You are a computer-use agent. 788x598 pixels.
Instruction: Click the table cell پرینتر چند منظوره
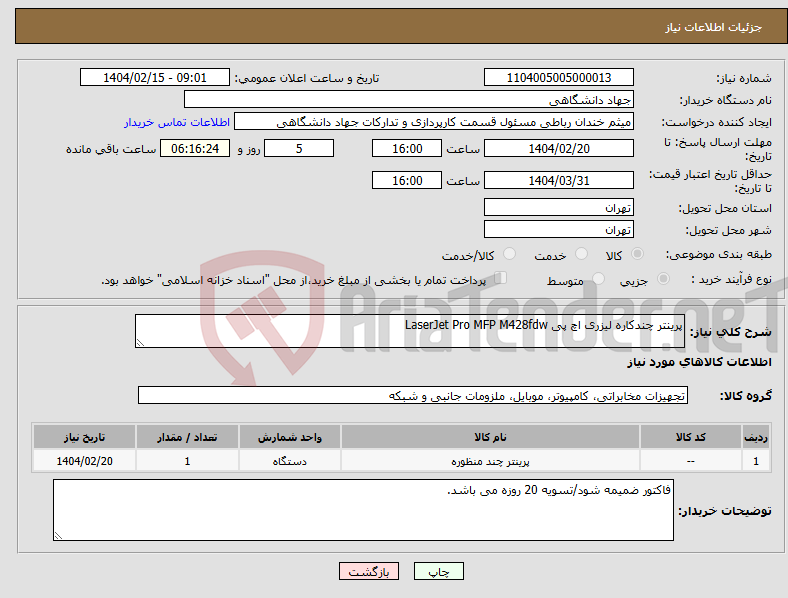(490, 461)
